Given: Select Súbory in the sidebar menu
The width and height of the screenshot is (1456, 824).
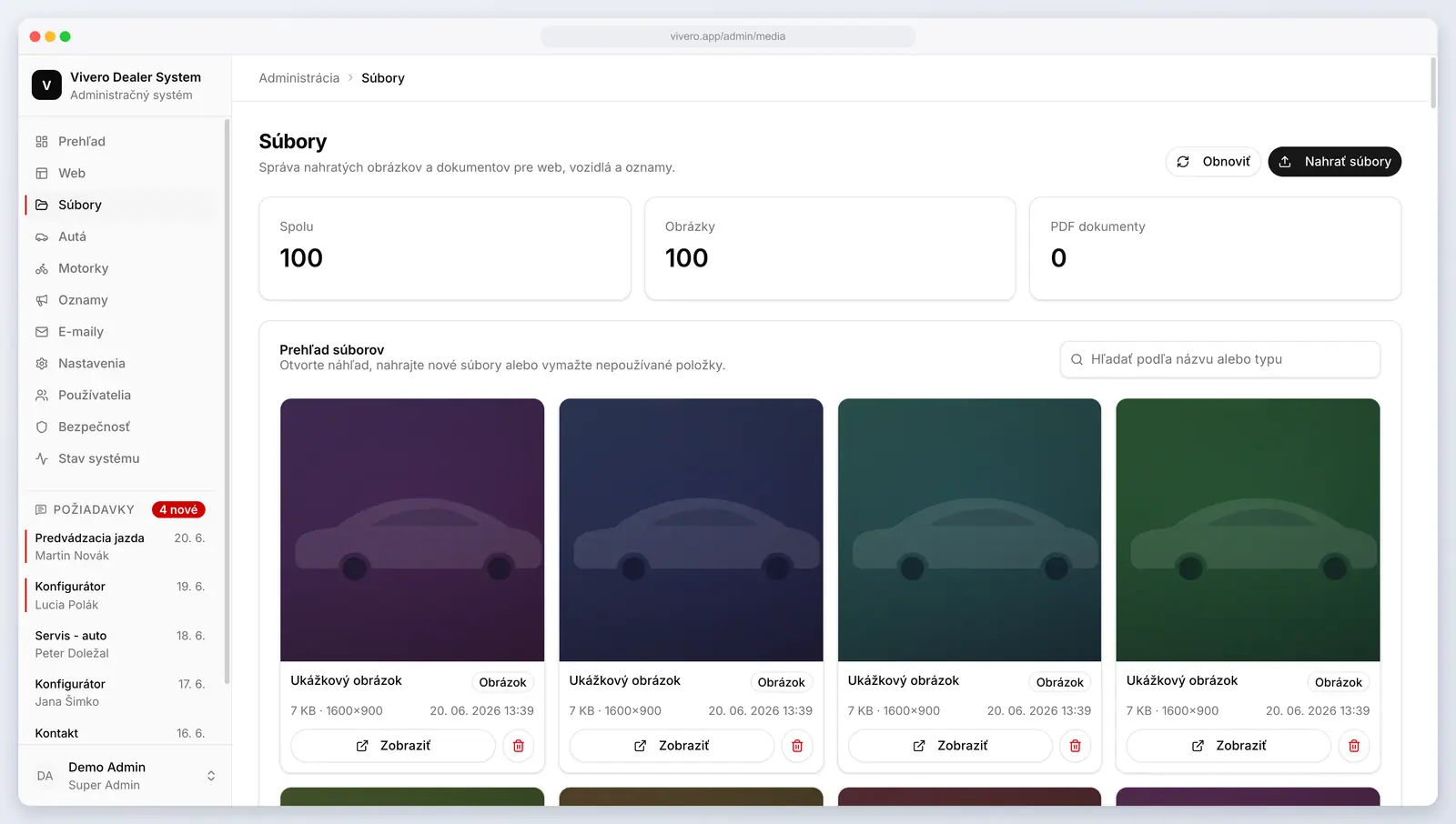Looking at the screenshot, I should pyautogui.click(x=120, y=205).
